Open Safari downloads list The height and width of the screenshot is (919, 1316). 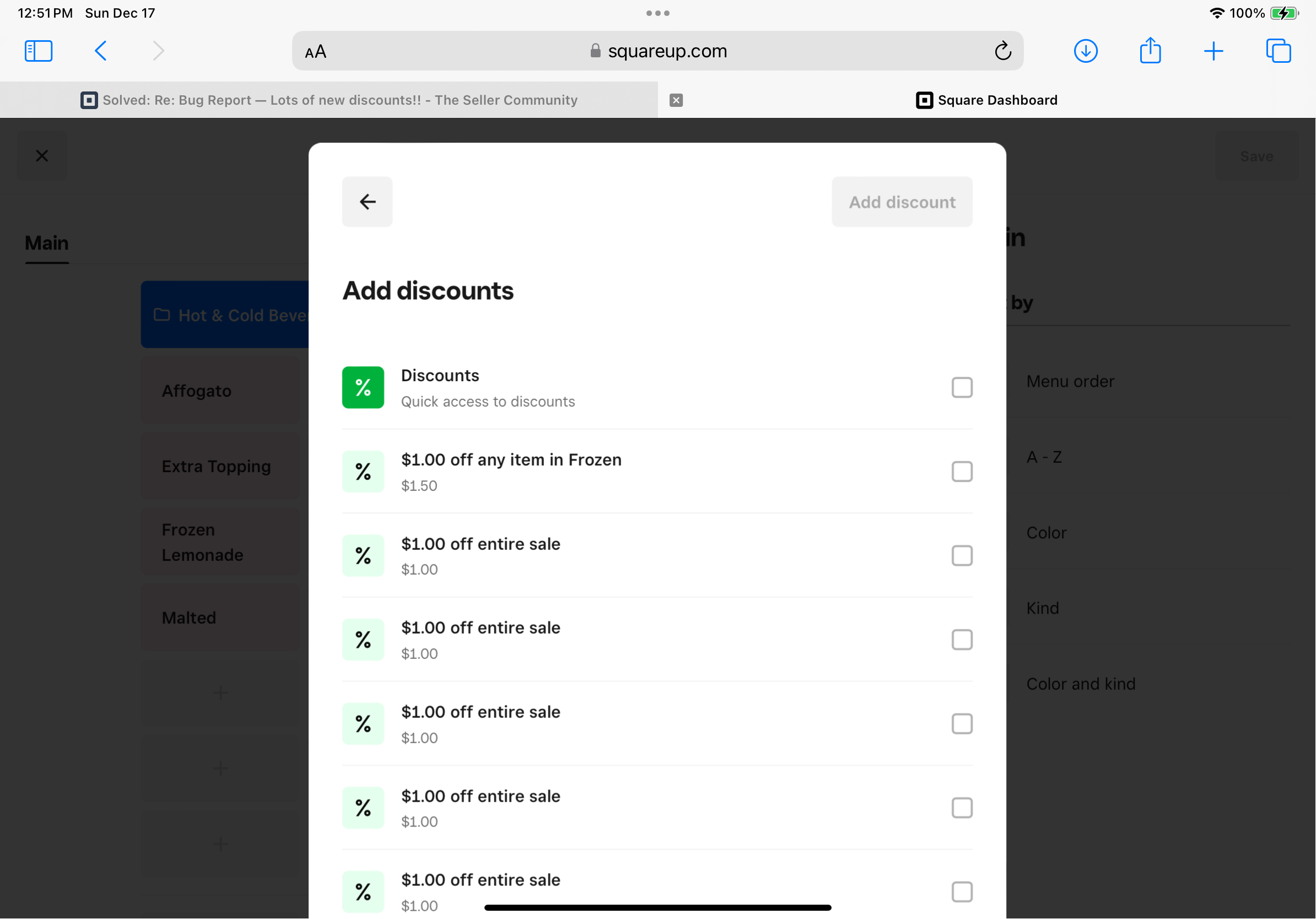coord(1086,51)
